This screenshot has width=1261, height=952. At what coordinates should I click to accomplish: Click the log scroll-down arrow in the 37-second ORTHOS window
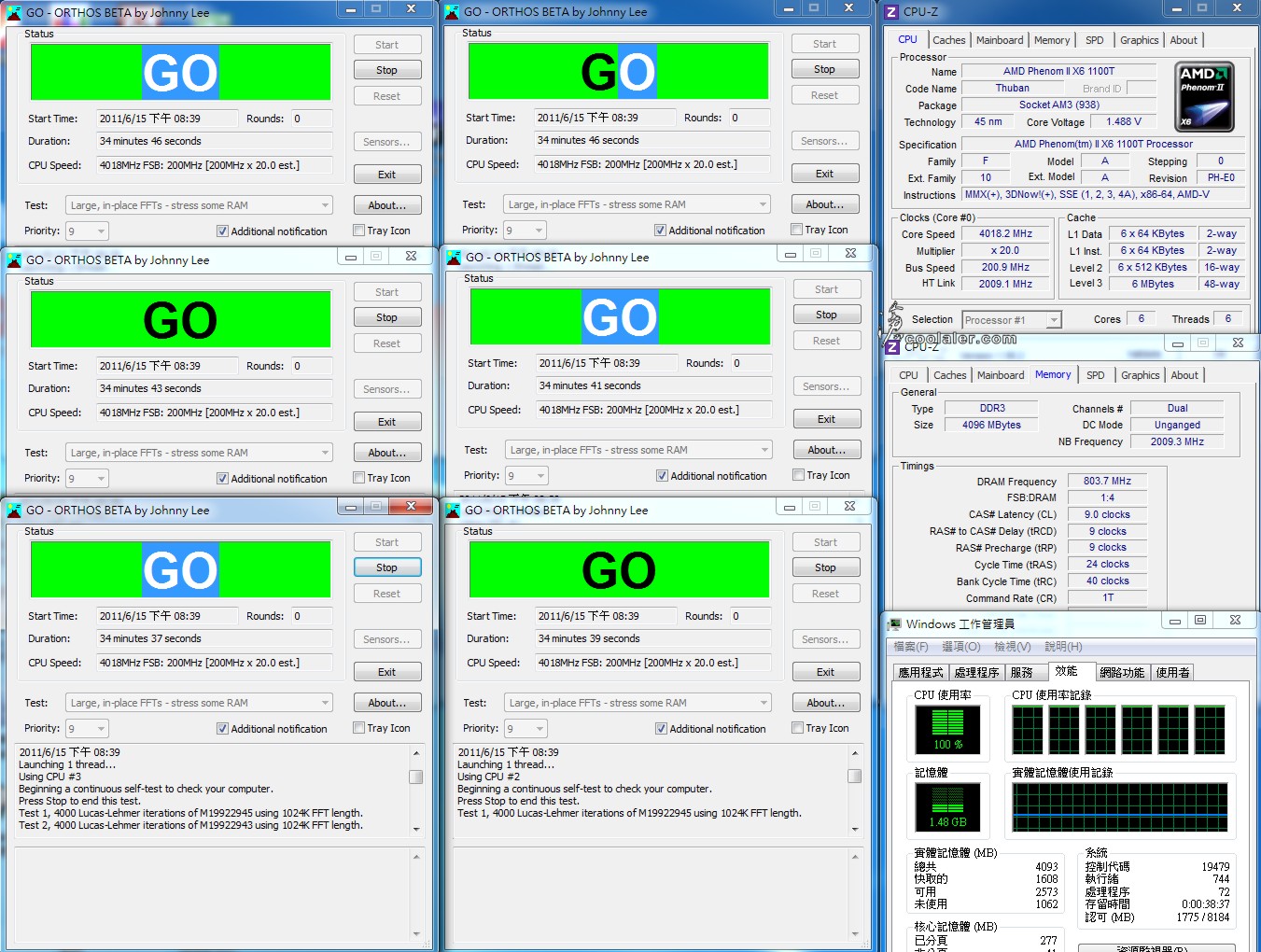pos(416,829)
